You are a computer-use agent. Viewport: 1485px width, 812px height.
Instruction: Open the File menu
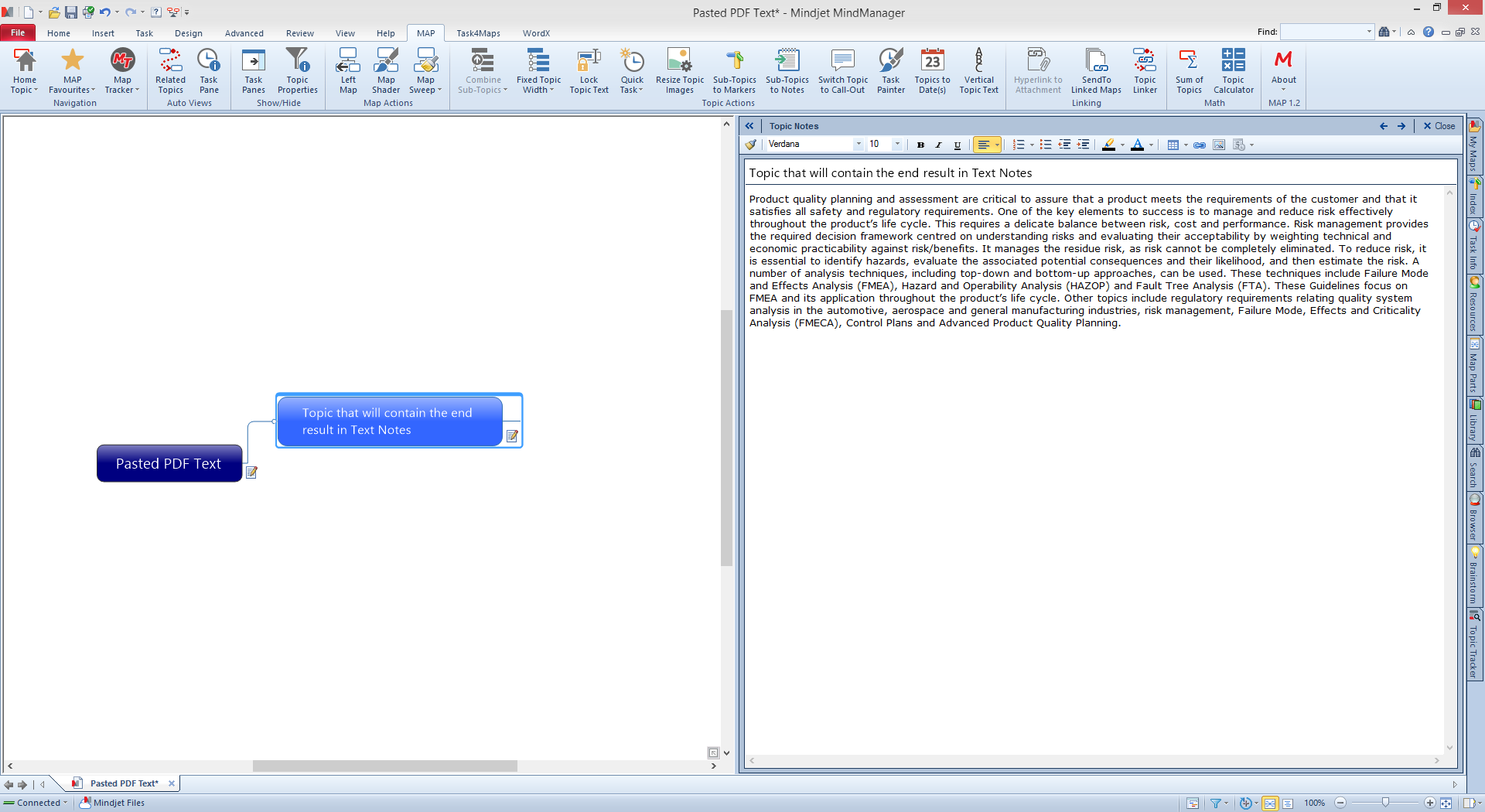pos(18,33)
